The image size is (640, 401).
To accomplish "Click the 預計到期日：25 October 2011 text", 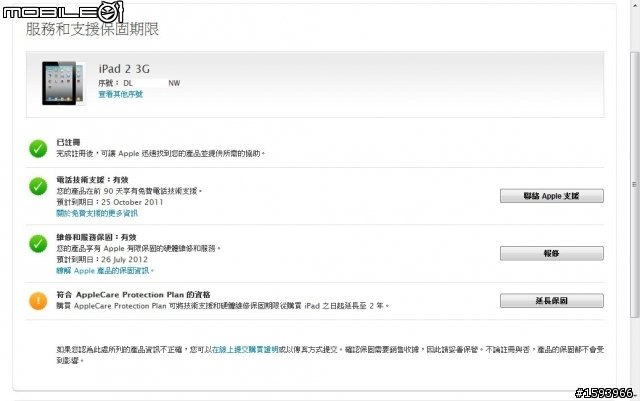I will 110,202.
